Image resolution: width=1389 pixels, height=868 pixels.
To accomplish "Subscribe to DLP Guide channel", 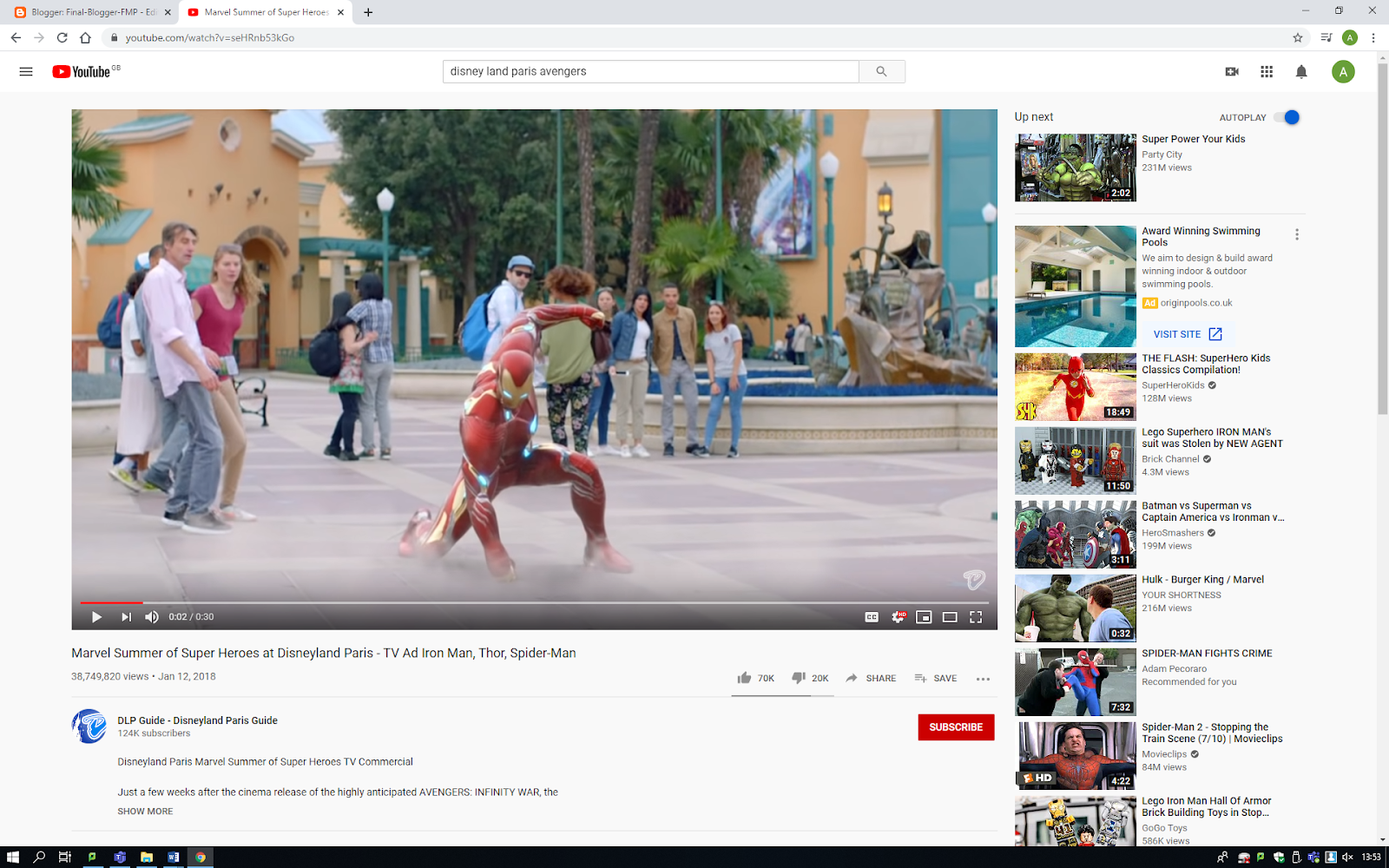I will tap(956, 727).
